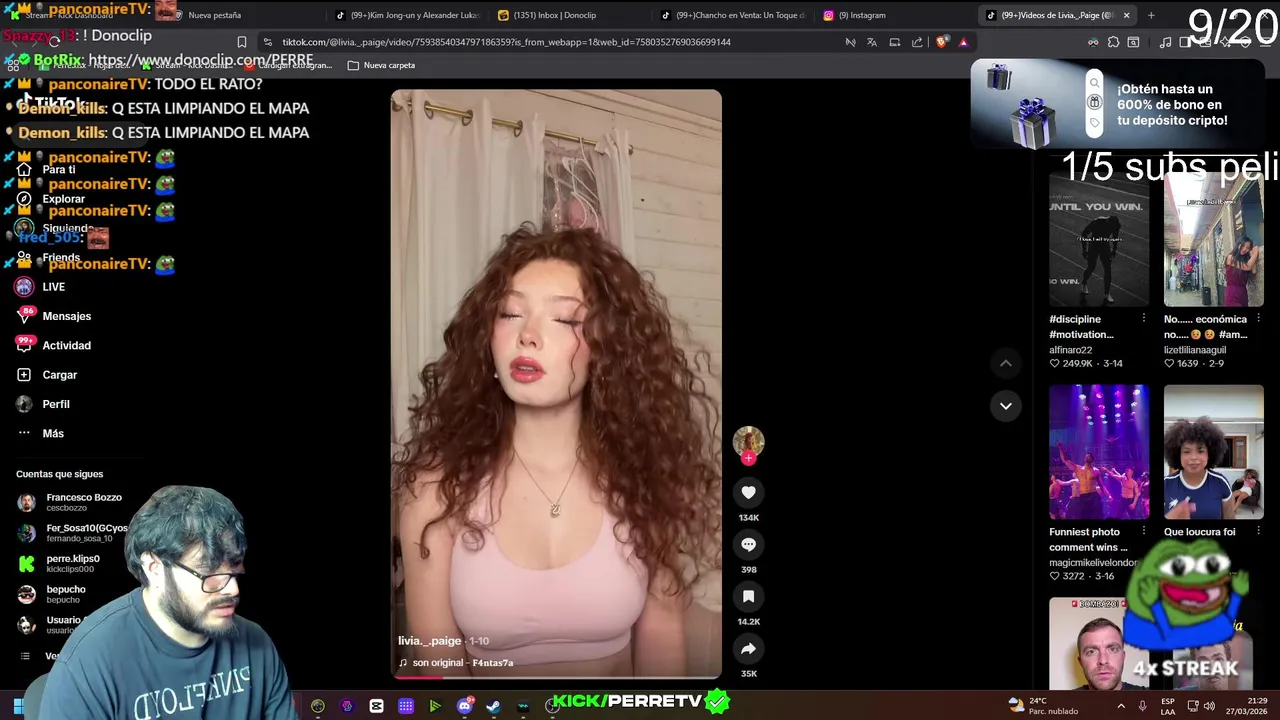Screen dimensions: 1280x720
Task: Show hidden system tray icons chevron
Action: (x=1120, y=706)
